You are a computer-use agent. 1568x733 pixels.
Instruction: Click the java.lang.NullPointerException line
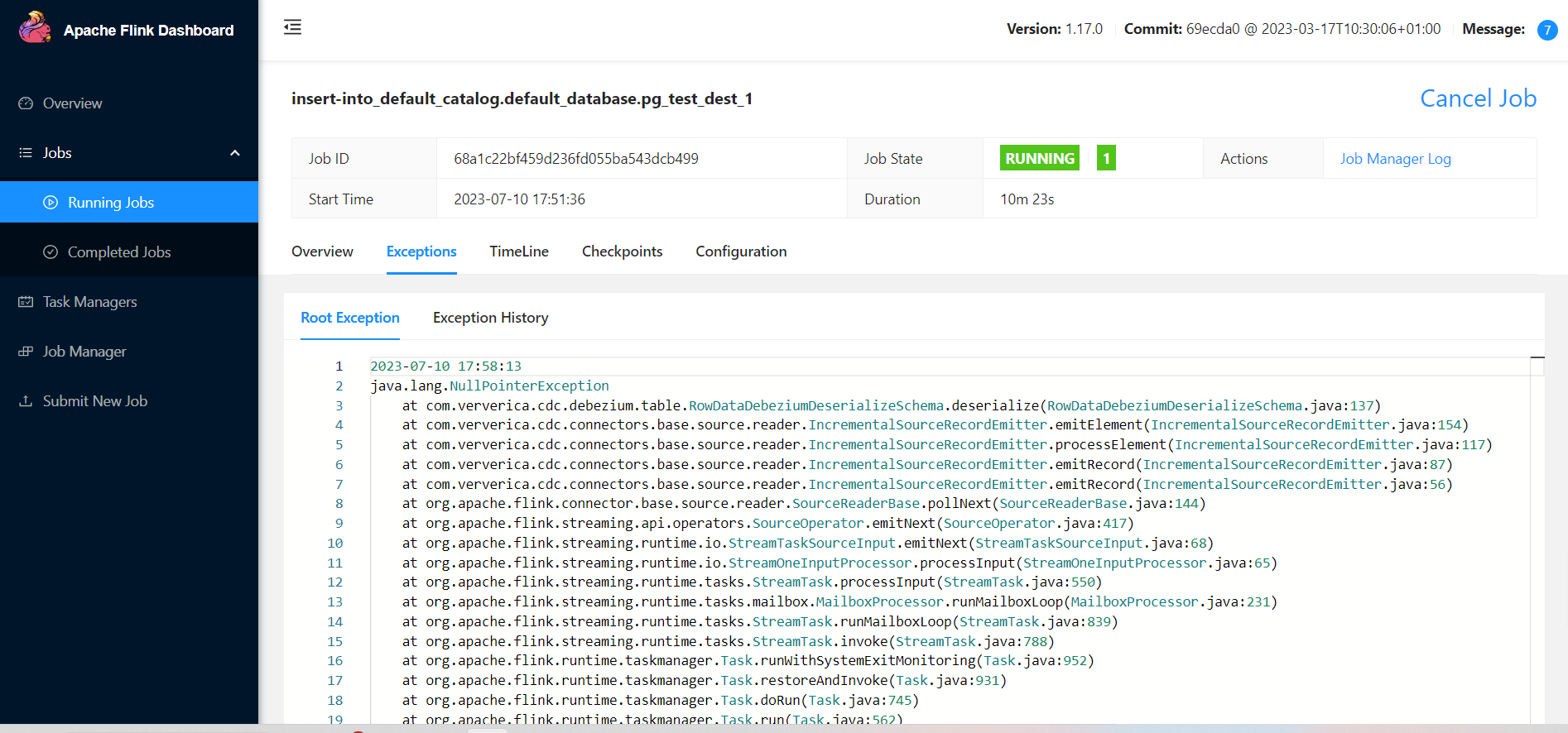coord(489,386)
